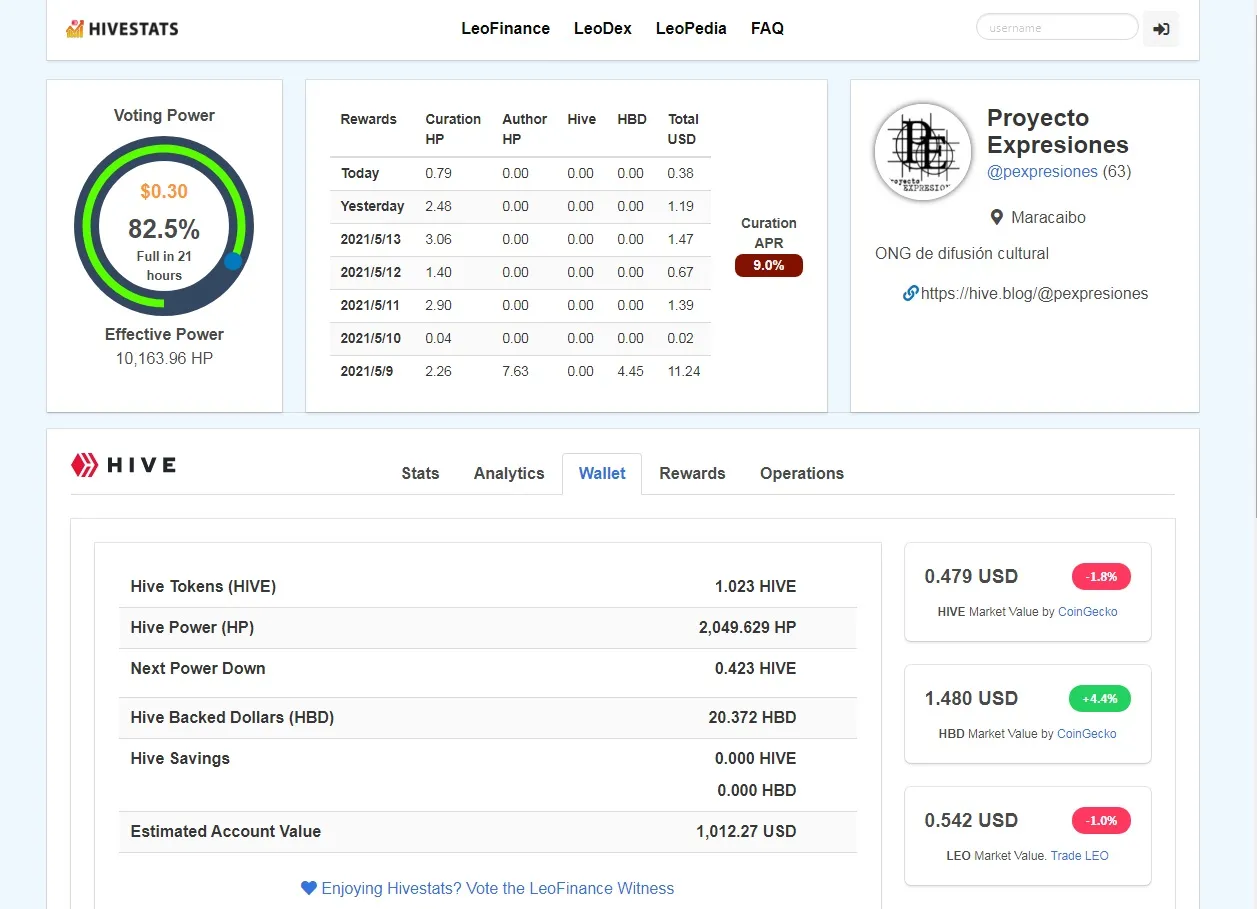Click the 2,049.629 HP value
Viewport: 1257px width, 909px height.
[747, 627]
